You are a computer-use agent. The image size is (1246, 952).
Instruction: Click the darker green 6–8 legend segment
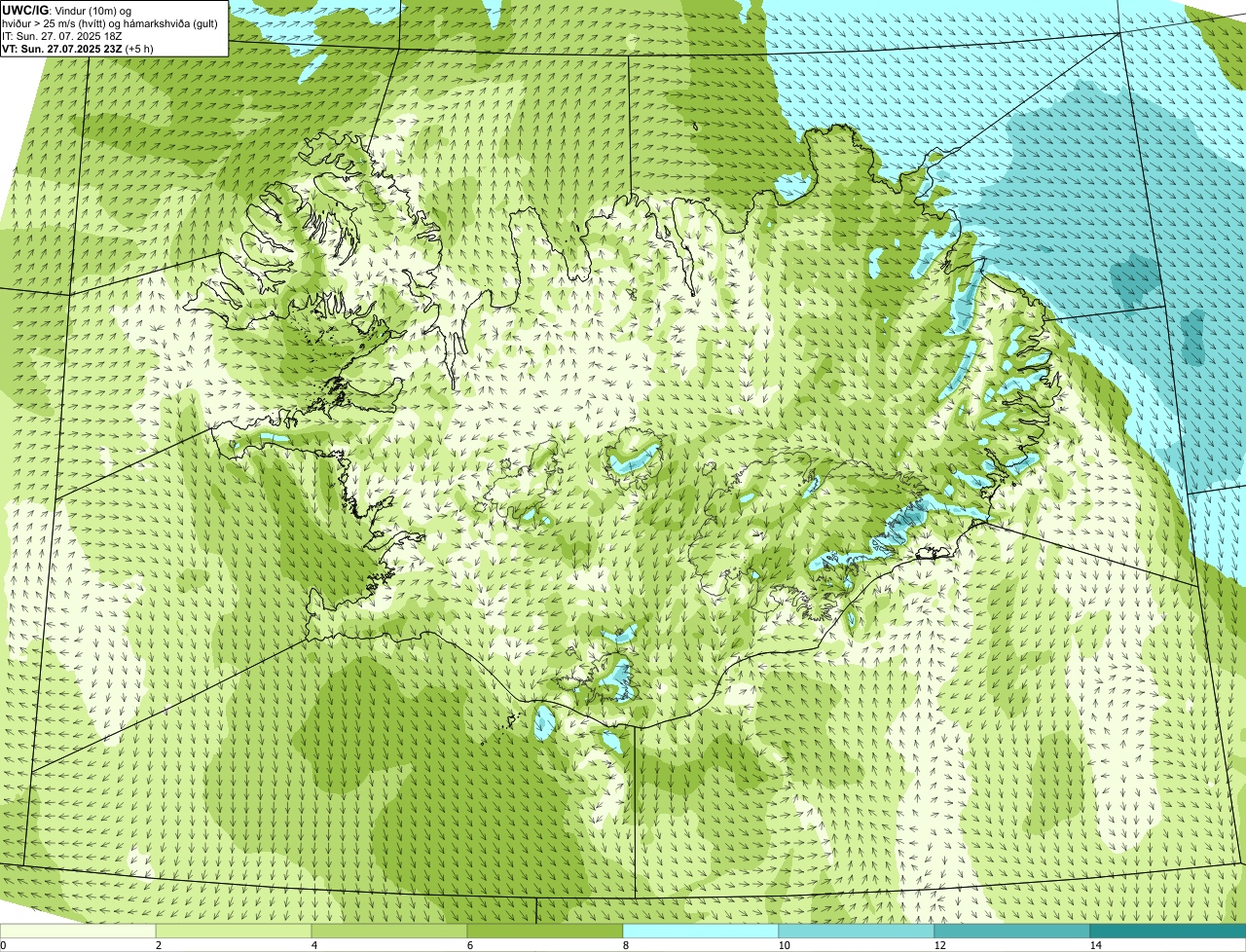coord(545,932)
